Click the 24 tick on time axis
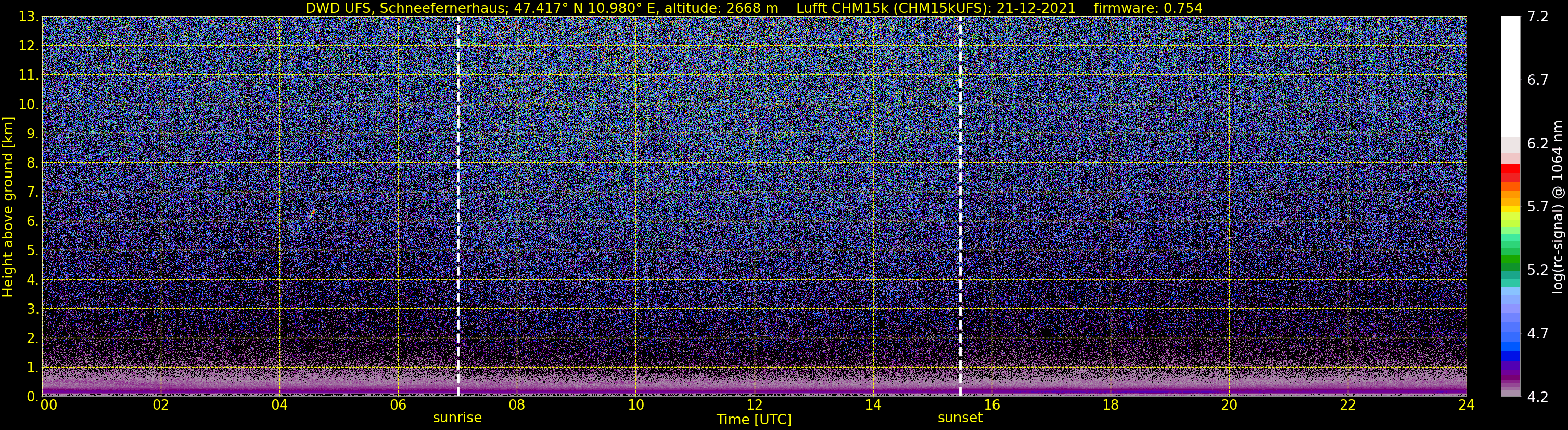The image size is (1568, 430). 1467,406
